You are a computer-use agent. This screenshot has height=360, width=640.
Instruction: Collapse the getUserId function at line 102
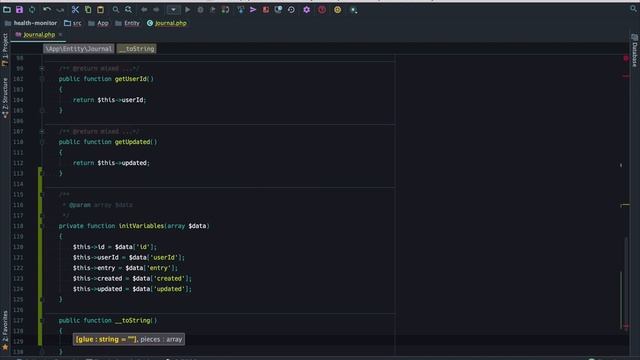pos(42,79)
